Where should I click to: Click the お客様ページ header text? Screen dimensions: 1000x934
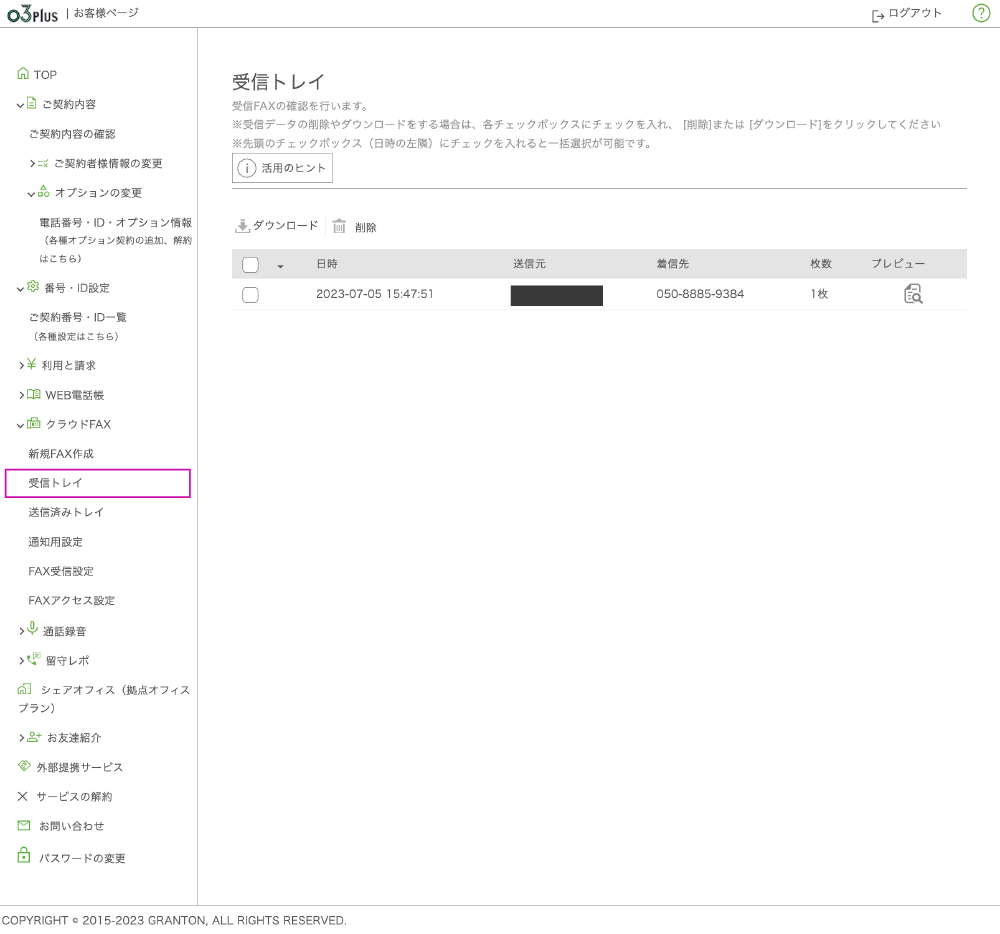pos(106,13)
